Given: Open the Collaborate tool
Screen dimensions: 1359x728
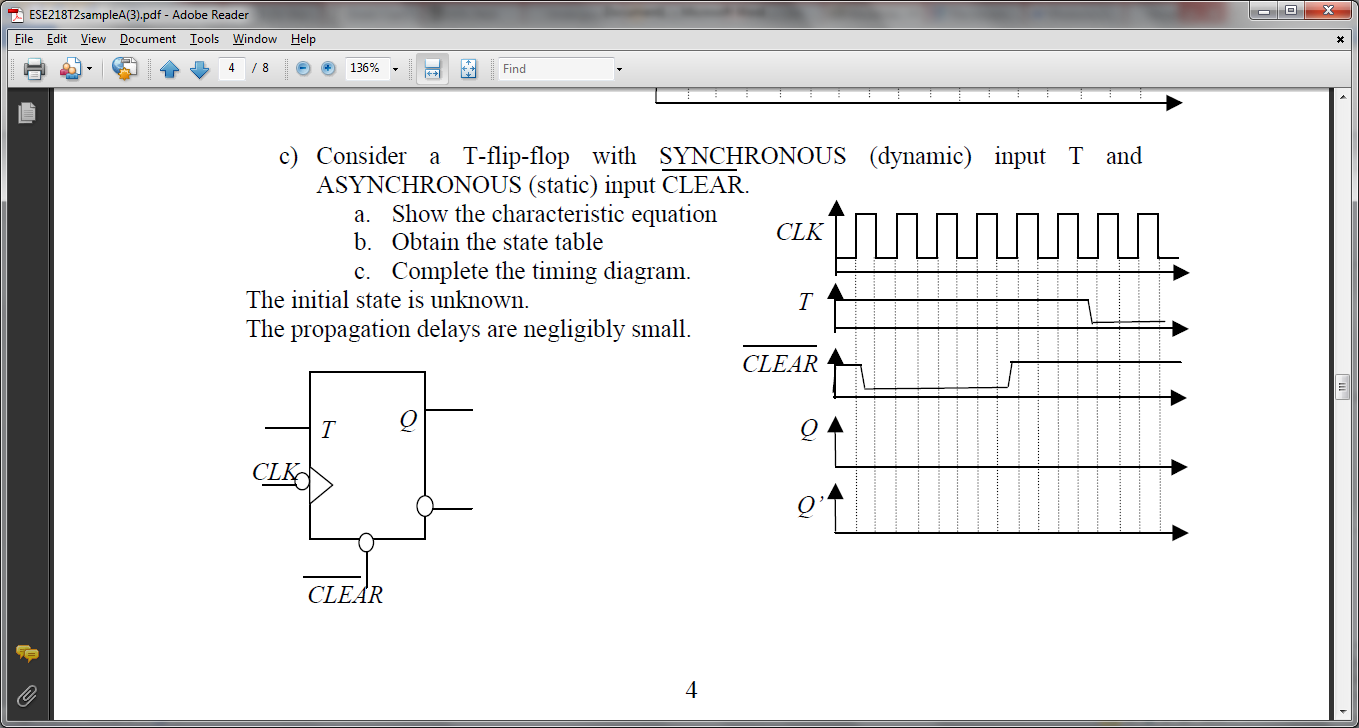Looking at the screenshot, I should click(x=70, y=68).
